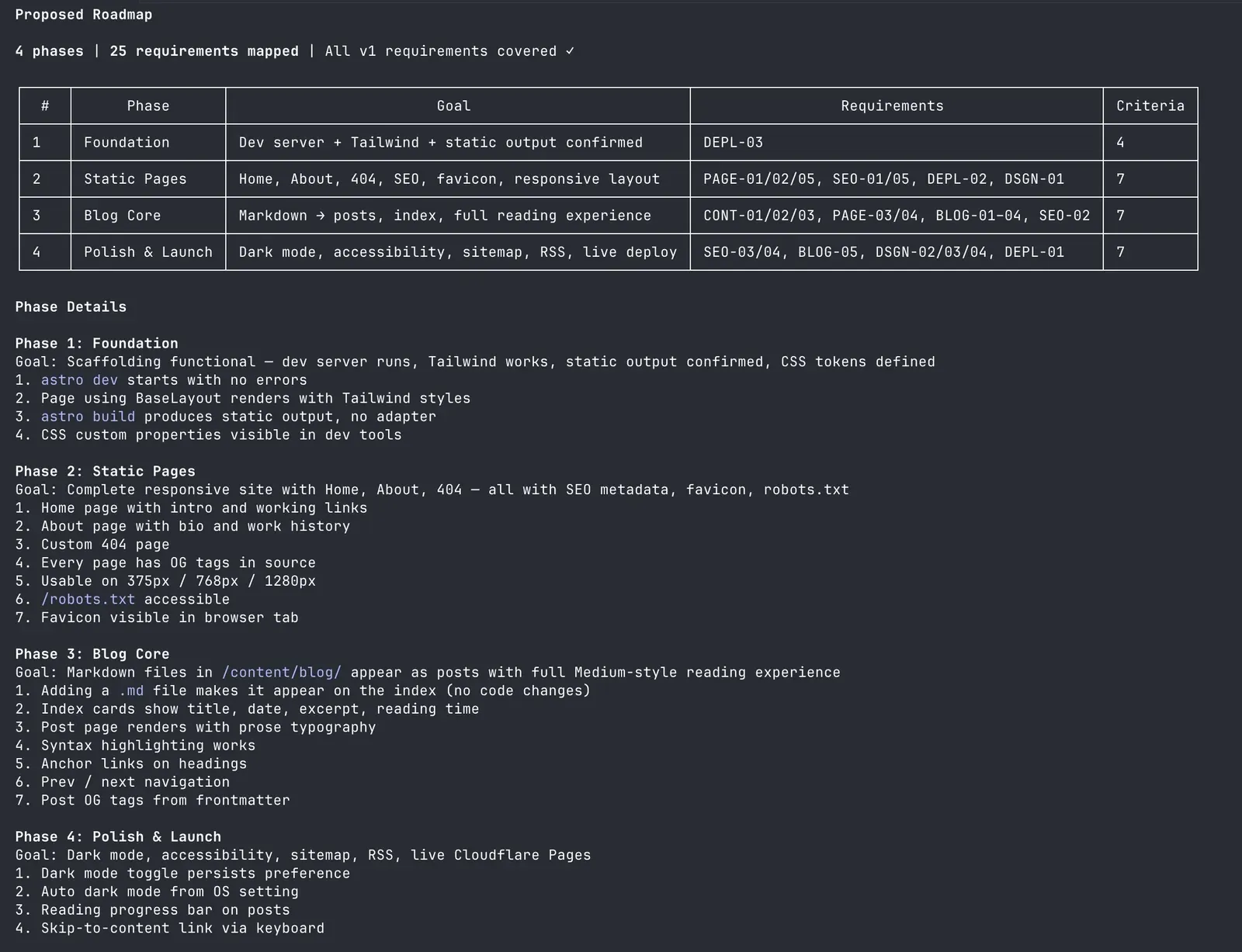Click the 'Phase 3: Blog Core' heading
1242x952 pixels.
tap(92, 654)
